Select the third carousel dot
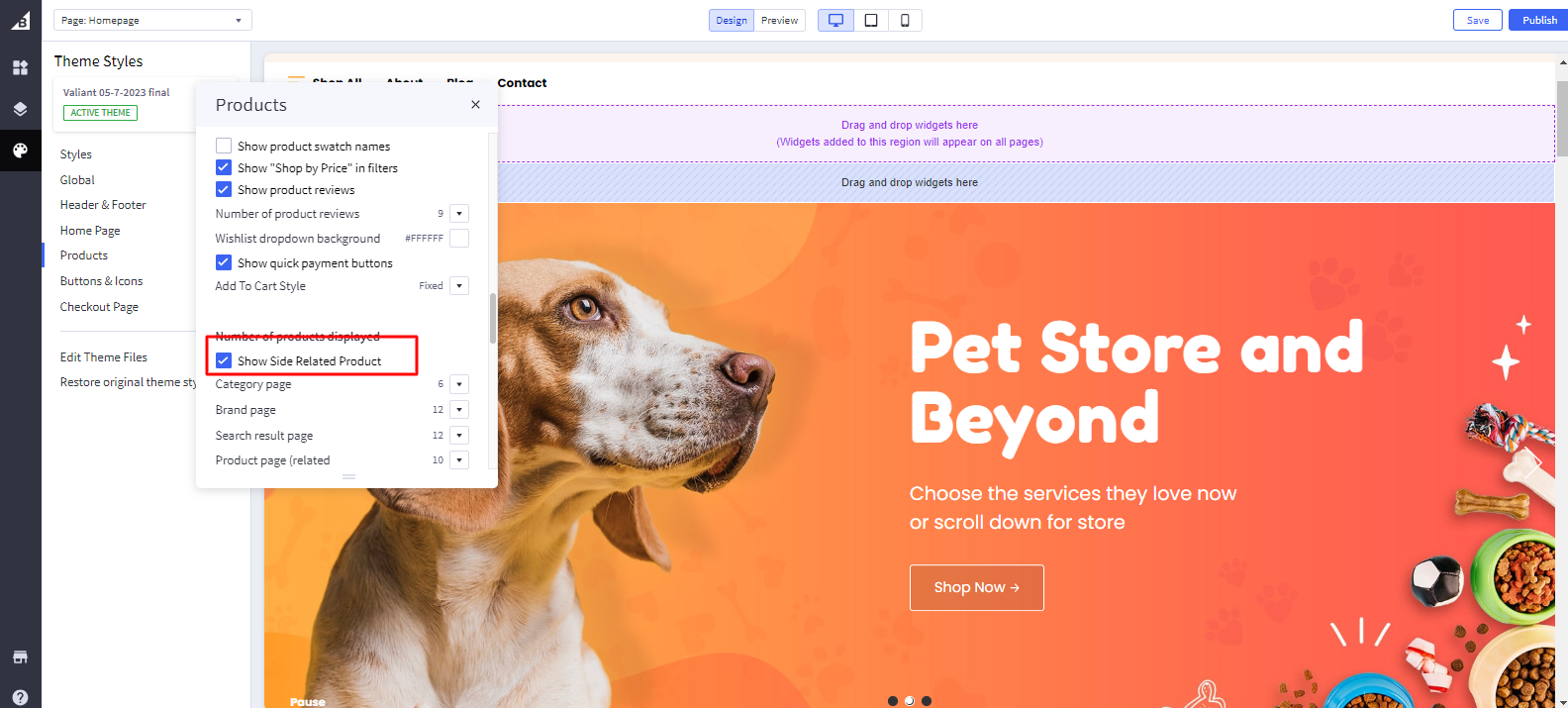Screen dimensions: 1568x708 (927, 701)
